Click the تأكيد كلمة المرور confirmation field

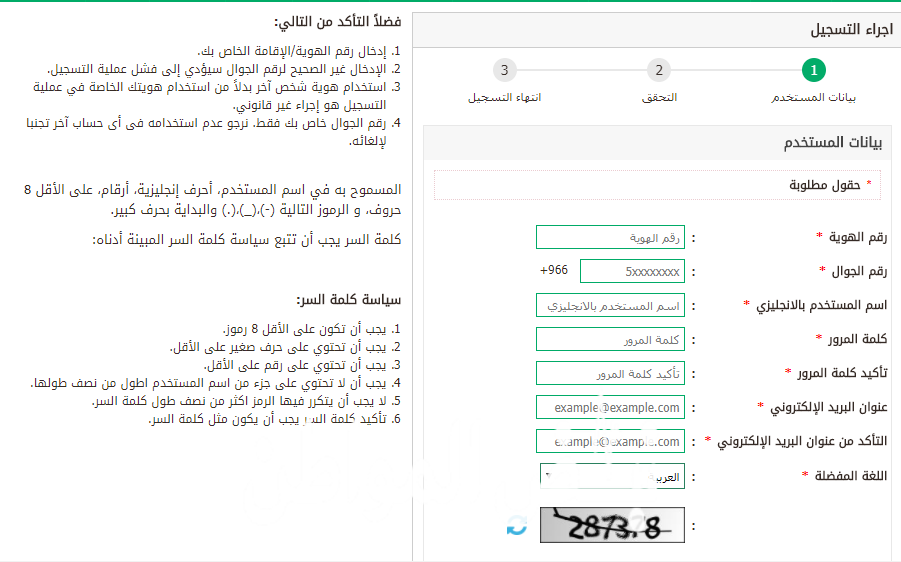[x=610, y=373]
